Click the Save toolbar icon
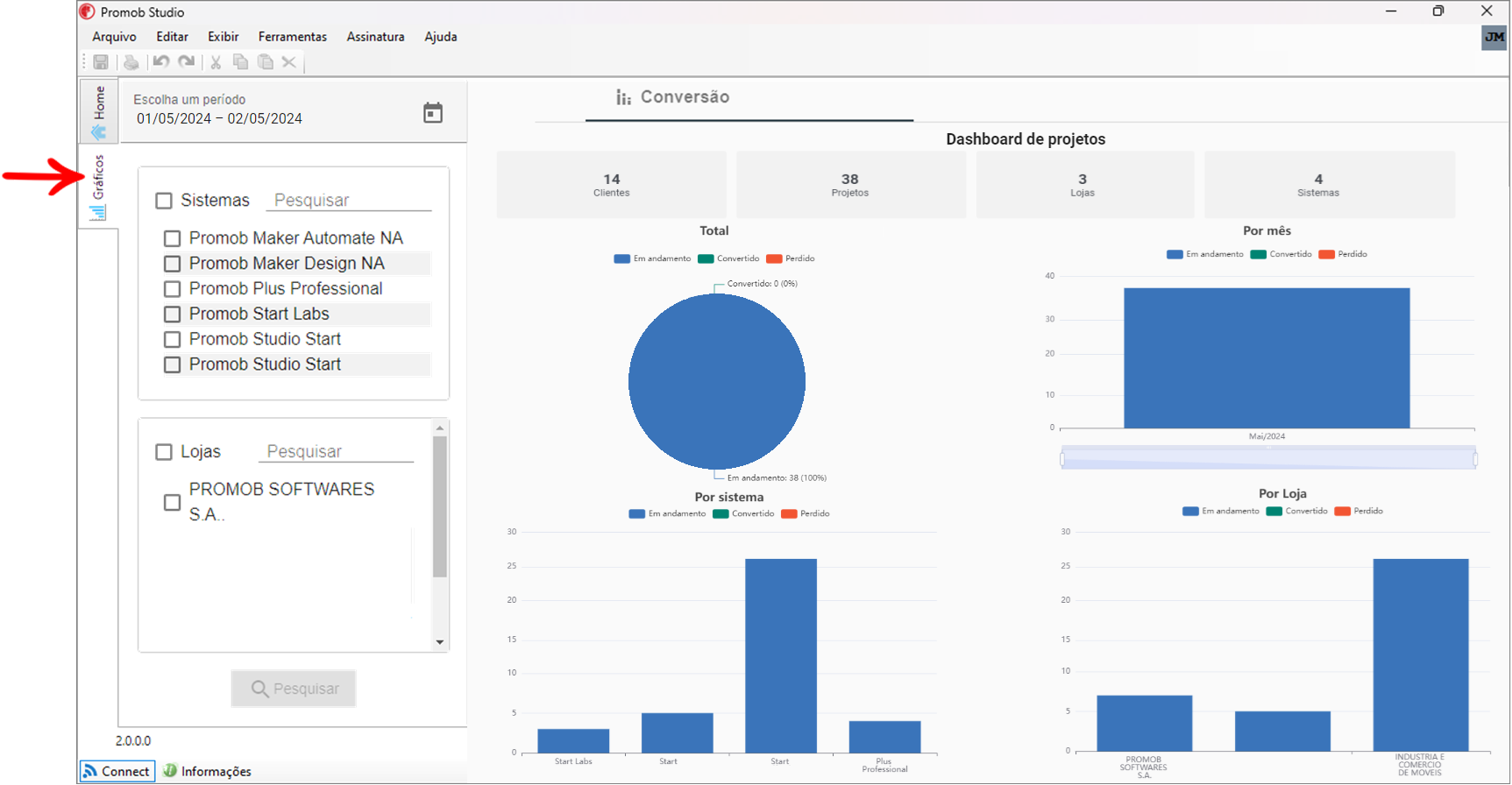 [101, 62]
